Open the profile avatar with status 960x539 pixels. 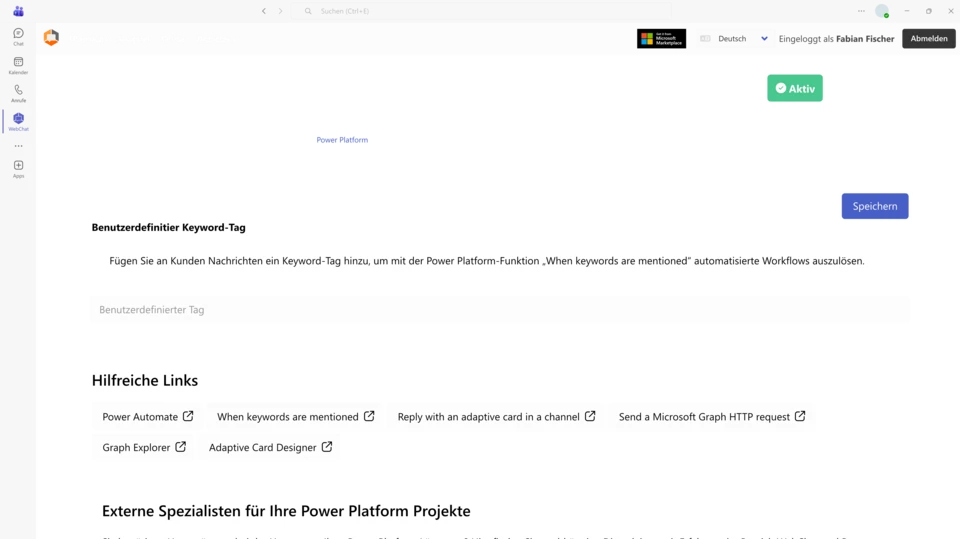click(x=882, y=11)
